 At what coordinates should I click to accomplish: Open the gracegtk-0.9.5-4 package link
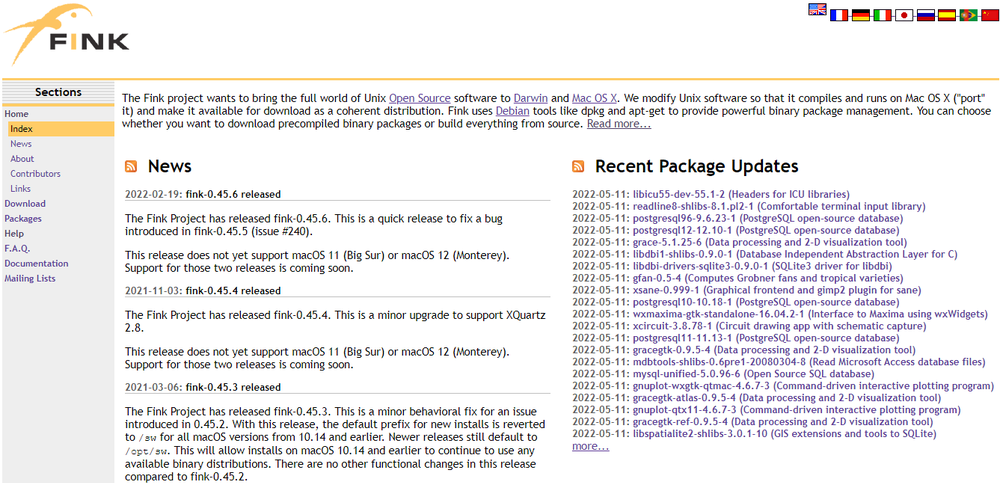pos(774,350)
